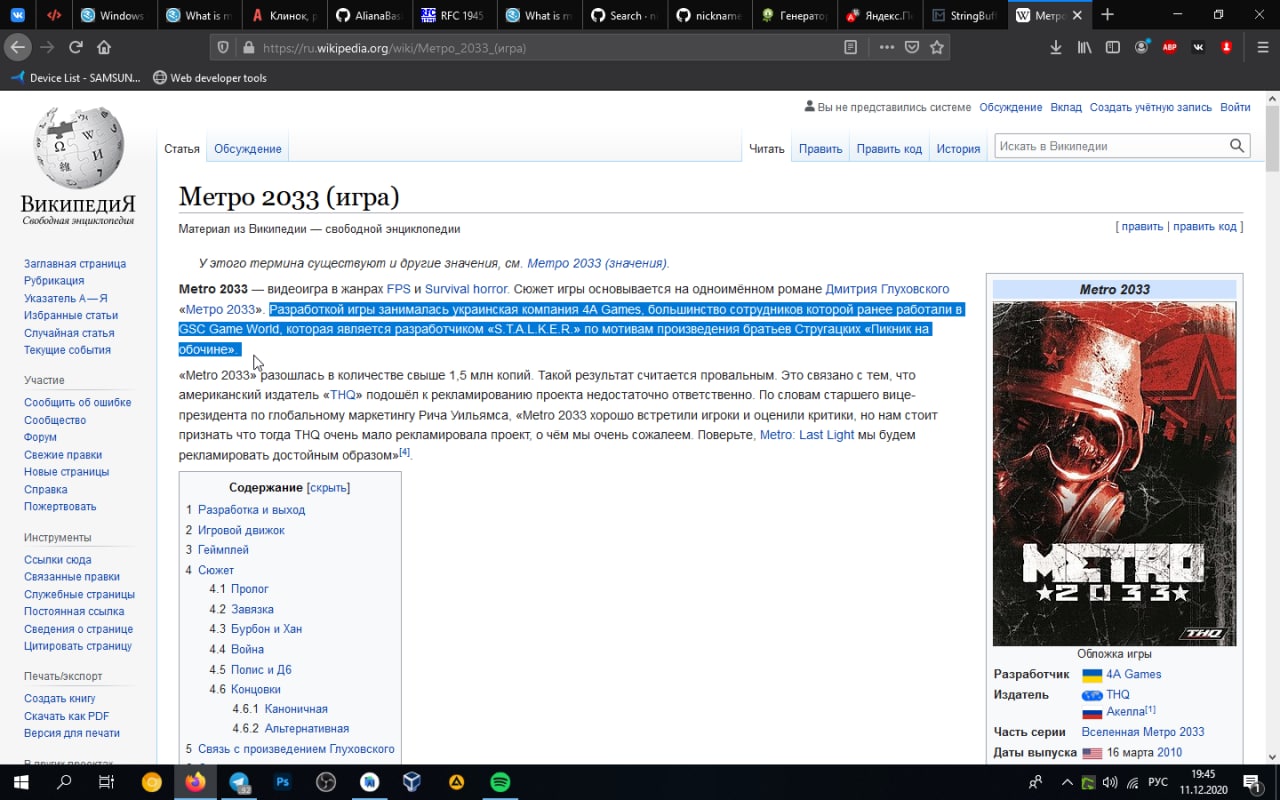Open the Firefox account avatar icon
Screen dimensions: 1280x800
click(1142, 47)
